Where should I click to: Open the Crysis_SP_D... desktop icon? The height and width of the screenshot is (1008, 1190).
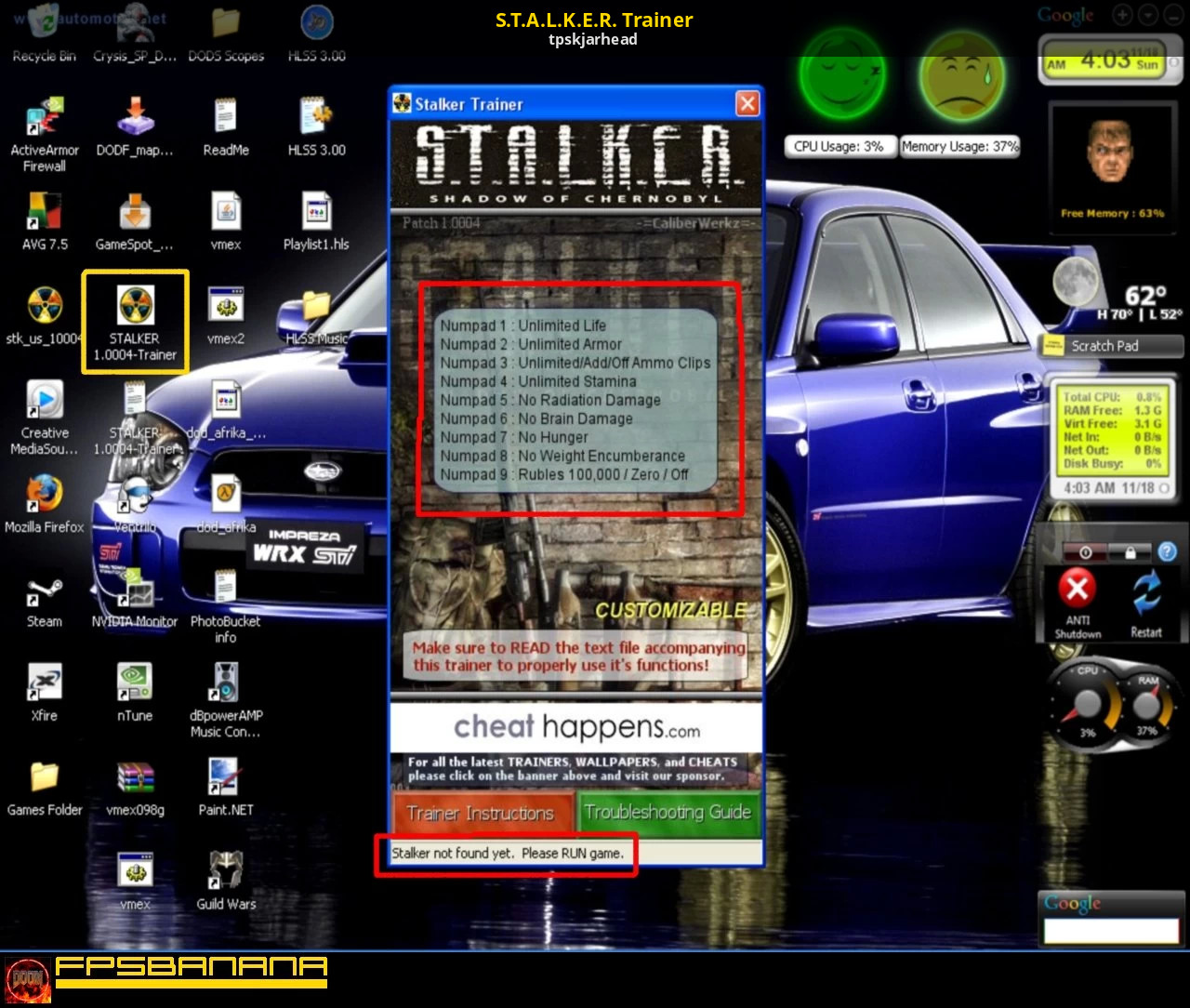(134, 33)
